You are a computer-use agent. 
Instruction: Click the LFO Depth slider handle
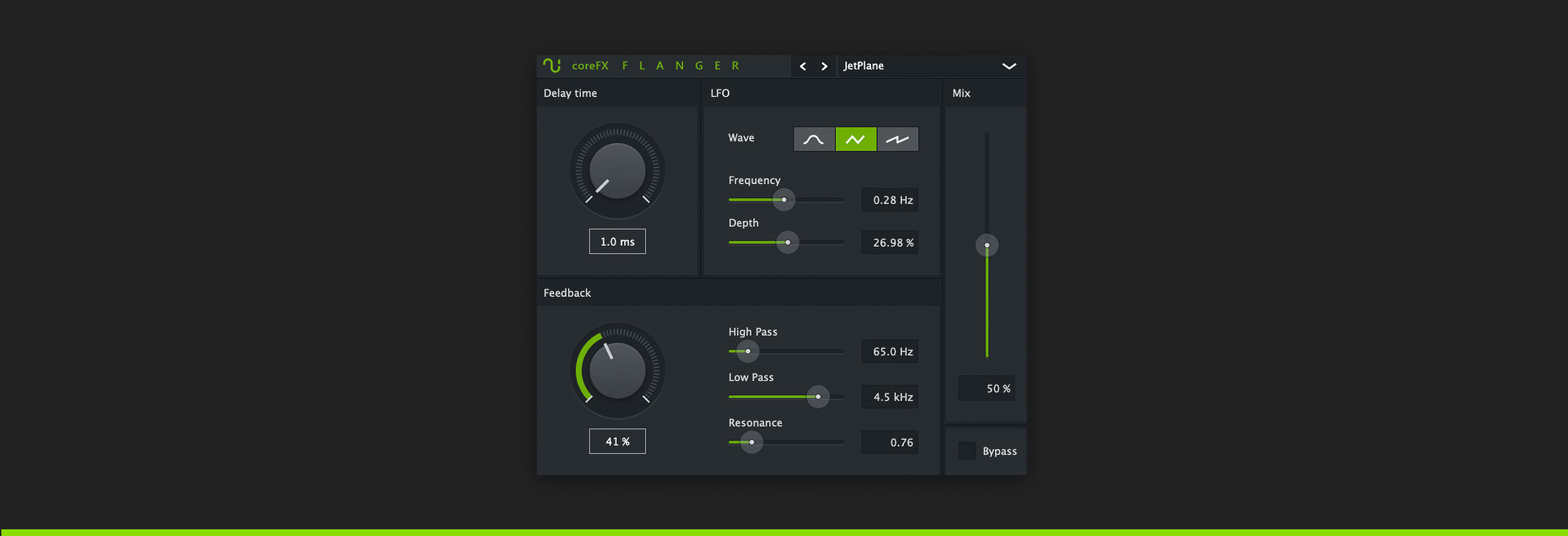click(787, 242)
